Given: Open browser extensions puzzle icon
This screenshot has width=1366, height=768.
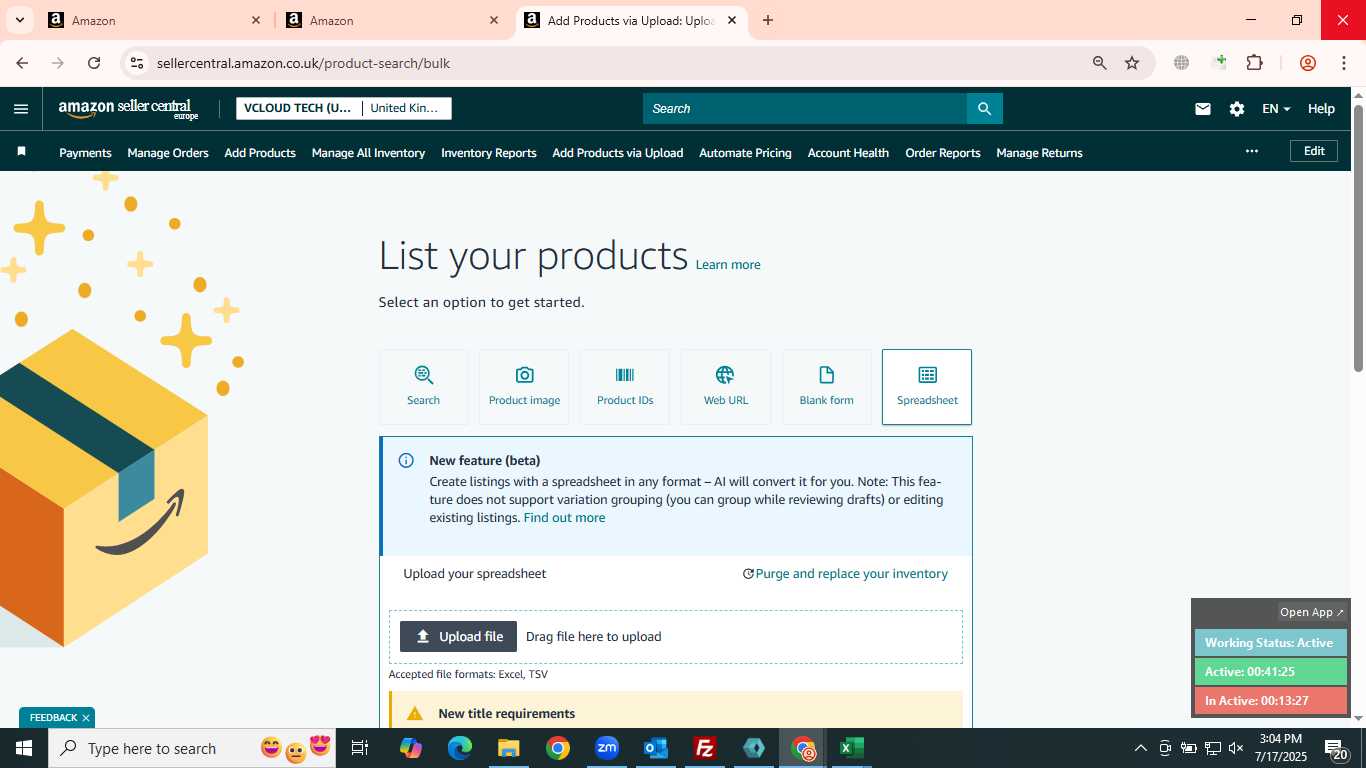Looking at the screenshot, I should click(x=1254, y=63).
